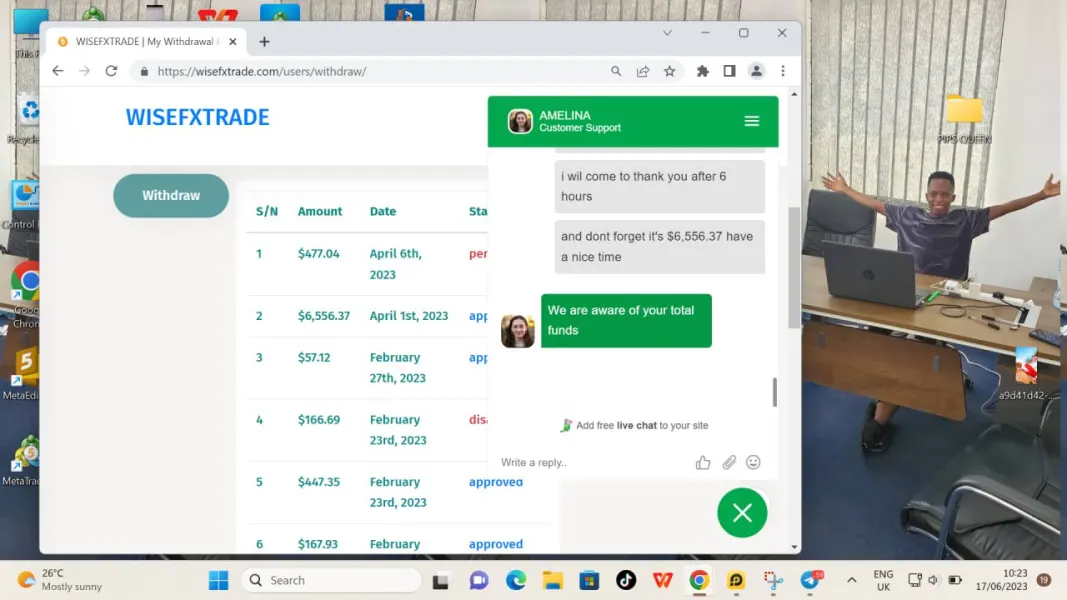Reload the WISEFXTRADE page
1067x600 pixels.
(111, 71)
